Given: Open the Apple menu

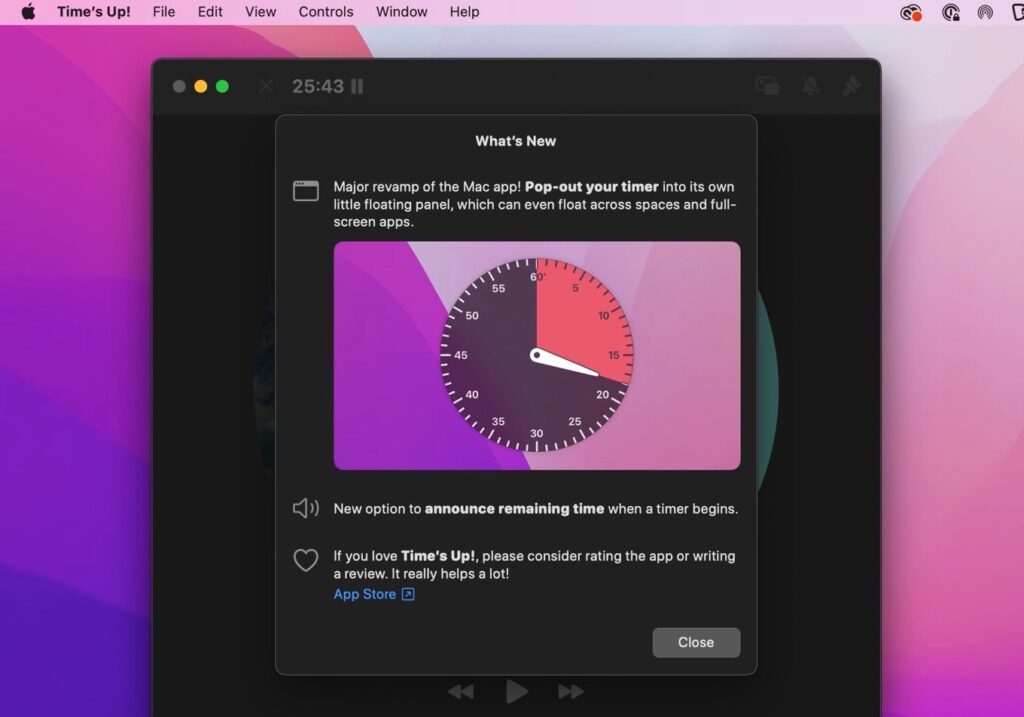Looking at the screenshot, I should 28,12.
